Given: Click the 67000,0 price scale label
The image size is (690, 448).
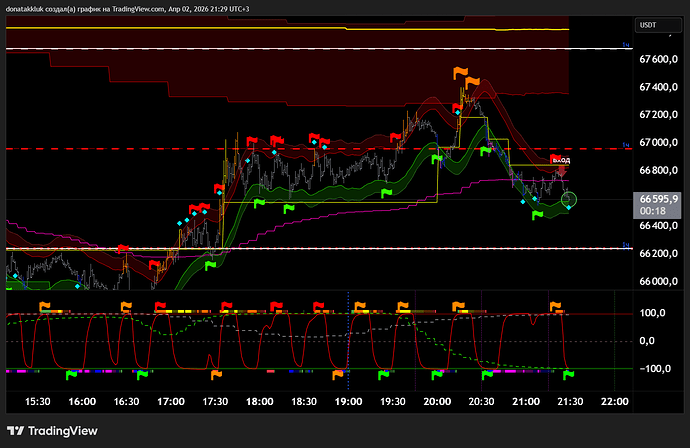Looking at the screenshot, I should point(658,143).
